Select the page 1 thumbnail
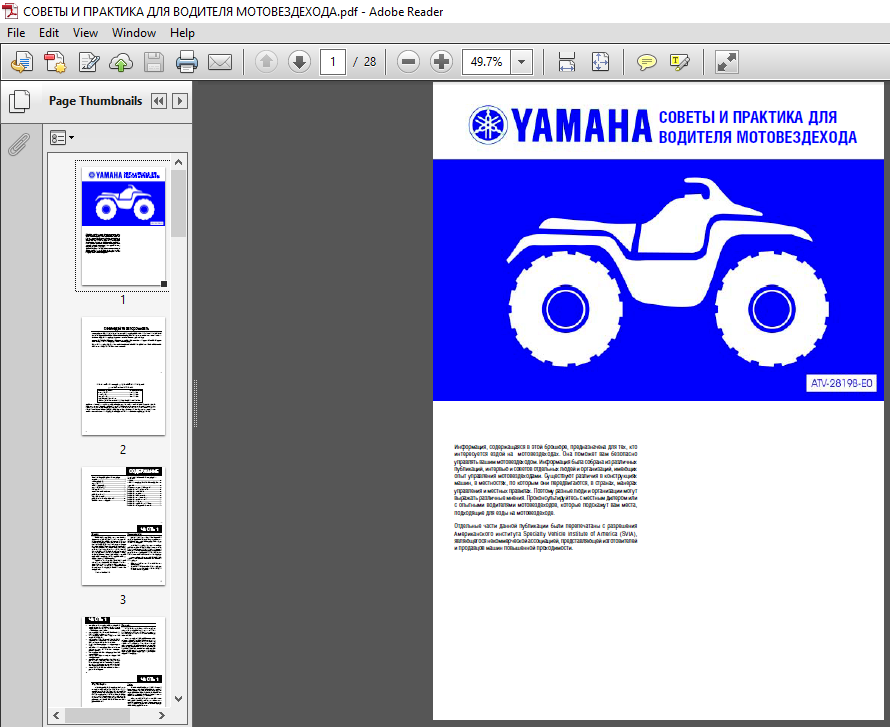This screenshot has height=727, width=890. pos(123,226)
